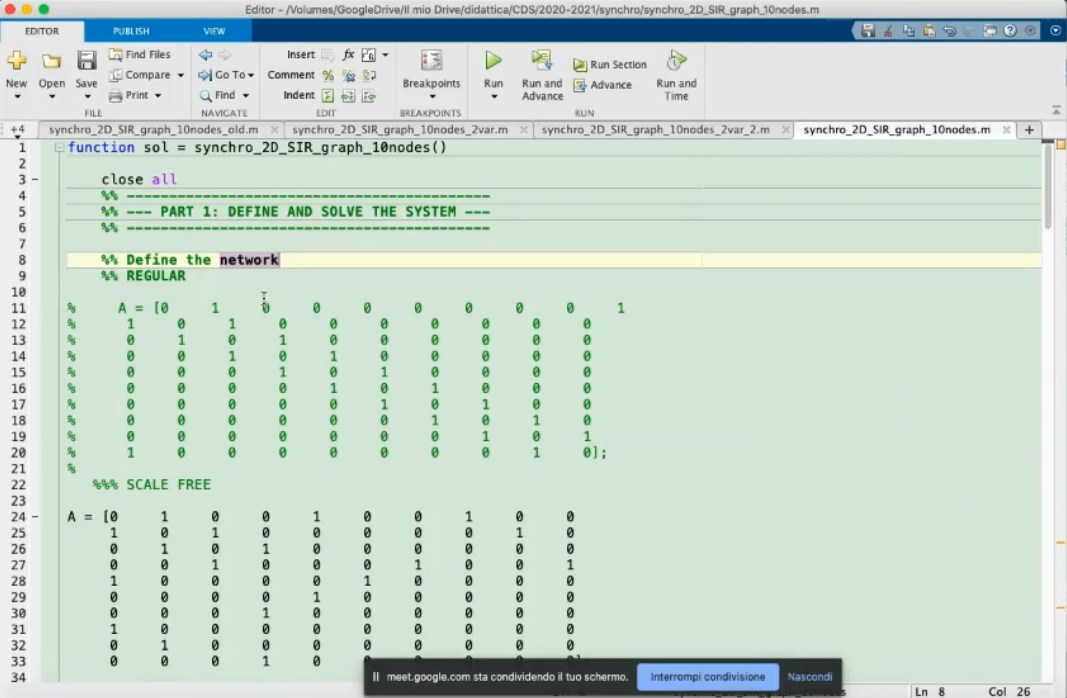The height and width of the screenshot is (698, 1067).
Task: Open the synchro_2D_SIR_graph_10nodes_2var.m file tab
Action: [x=400, y=130]
